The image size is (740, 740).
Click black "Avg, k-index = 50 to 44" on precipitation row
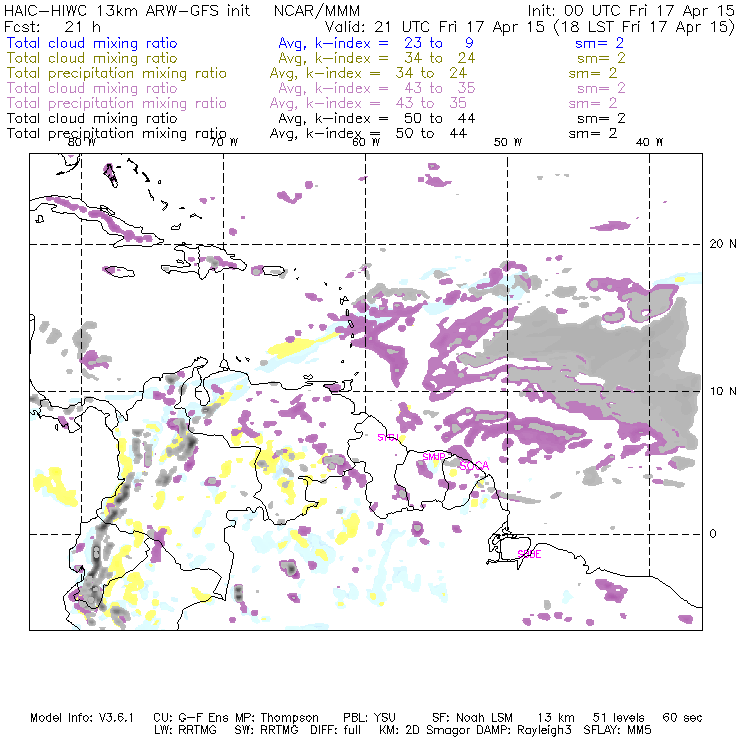368,134
